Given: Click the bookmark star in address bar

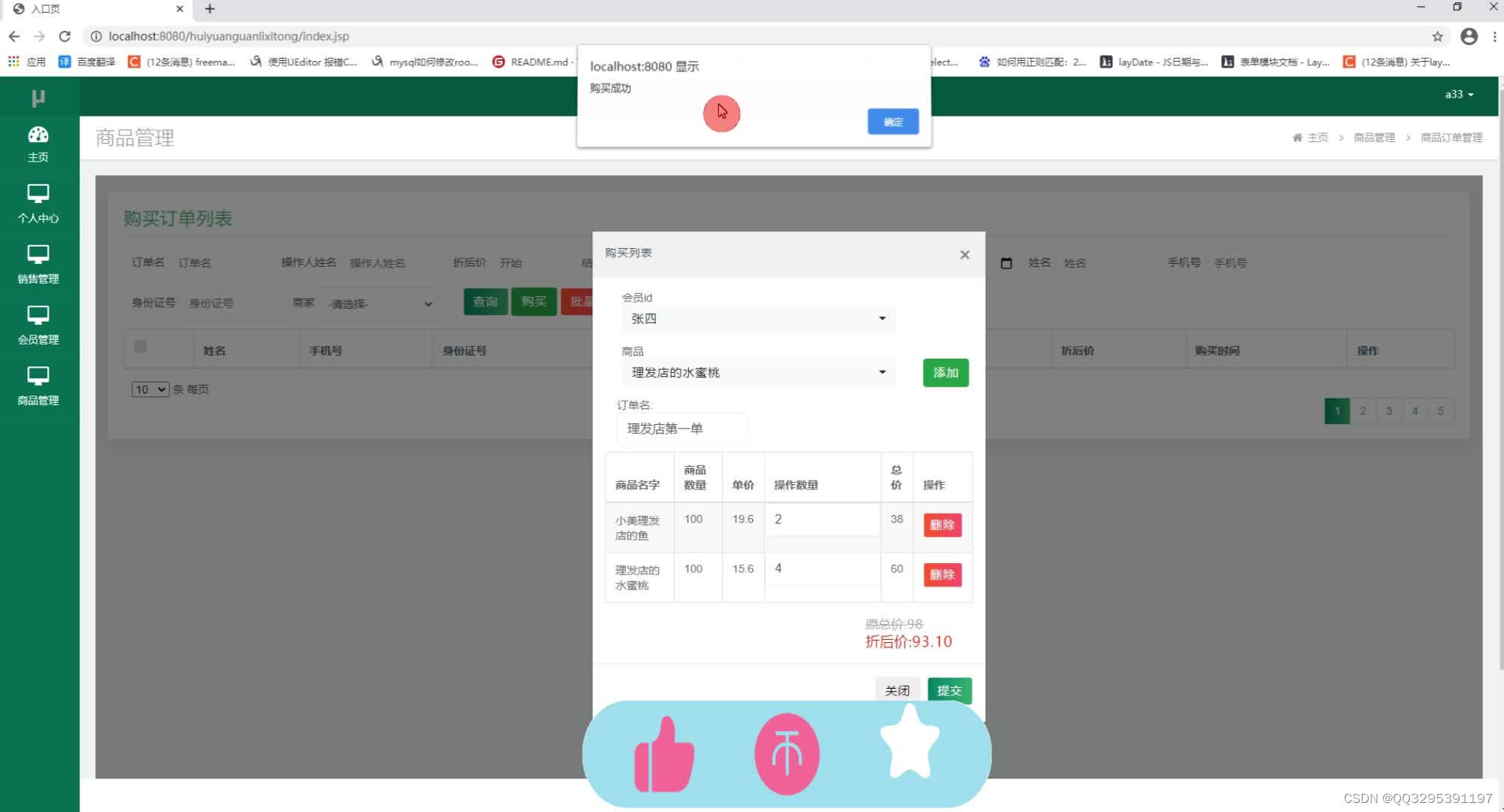Looking at the screenshot, I should (x=1437, y=36).
